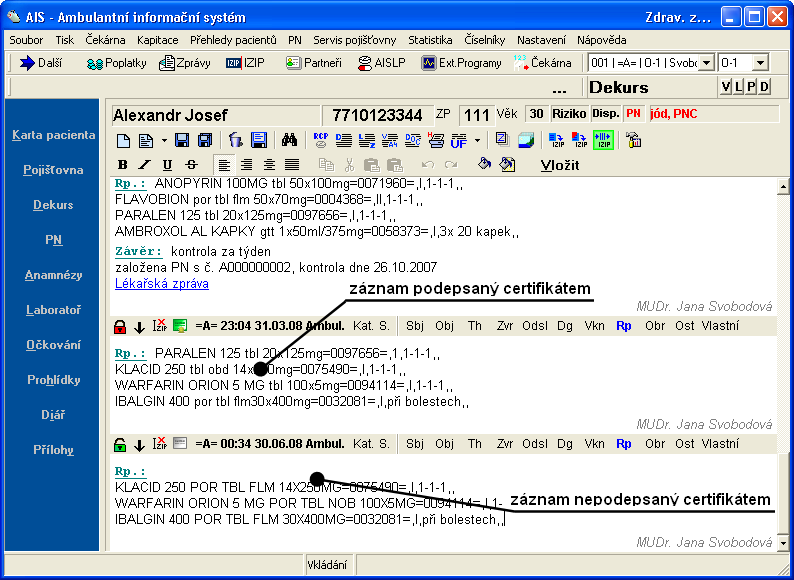Click the binoculars search icon
The width and height of the screenshot is (794, 580).
[289, 141]
